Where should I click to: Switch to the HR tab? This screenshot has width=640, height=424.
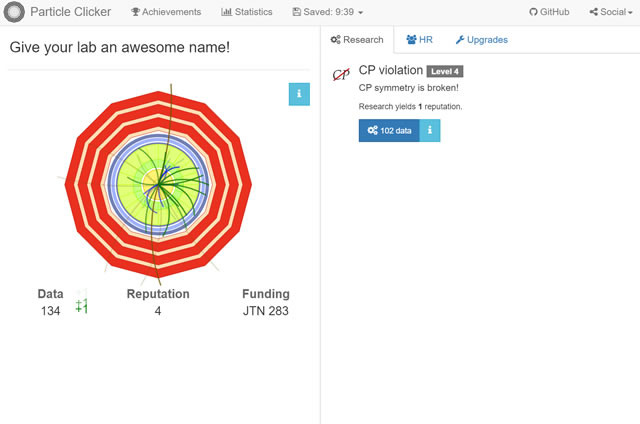coord(419,40)
